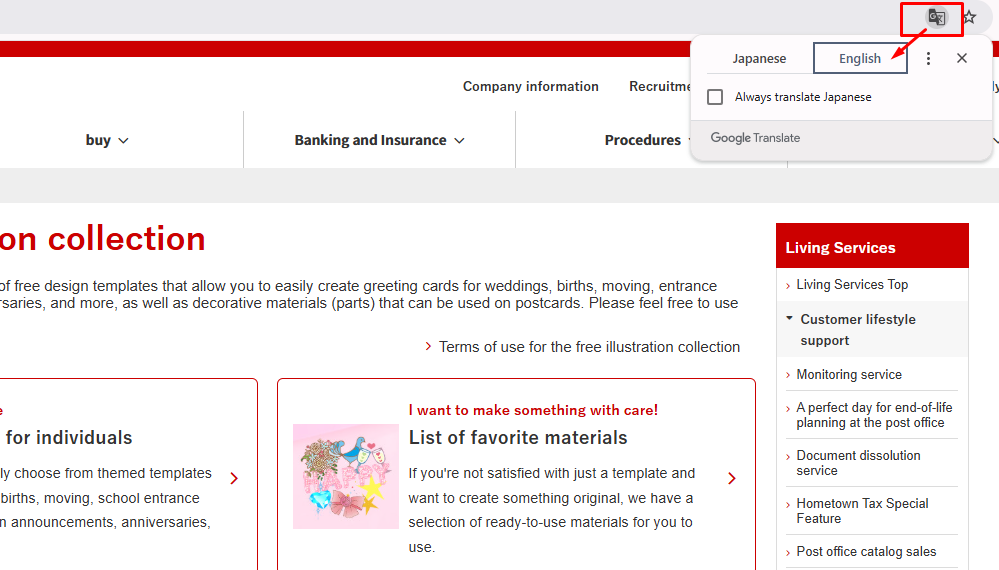Click arrow on individuals template card

coord(234,478)
